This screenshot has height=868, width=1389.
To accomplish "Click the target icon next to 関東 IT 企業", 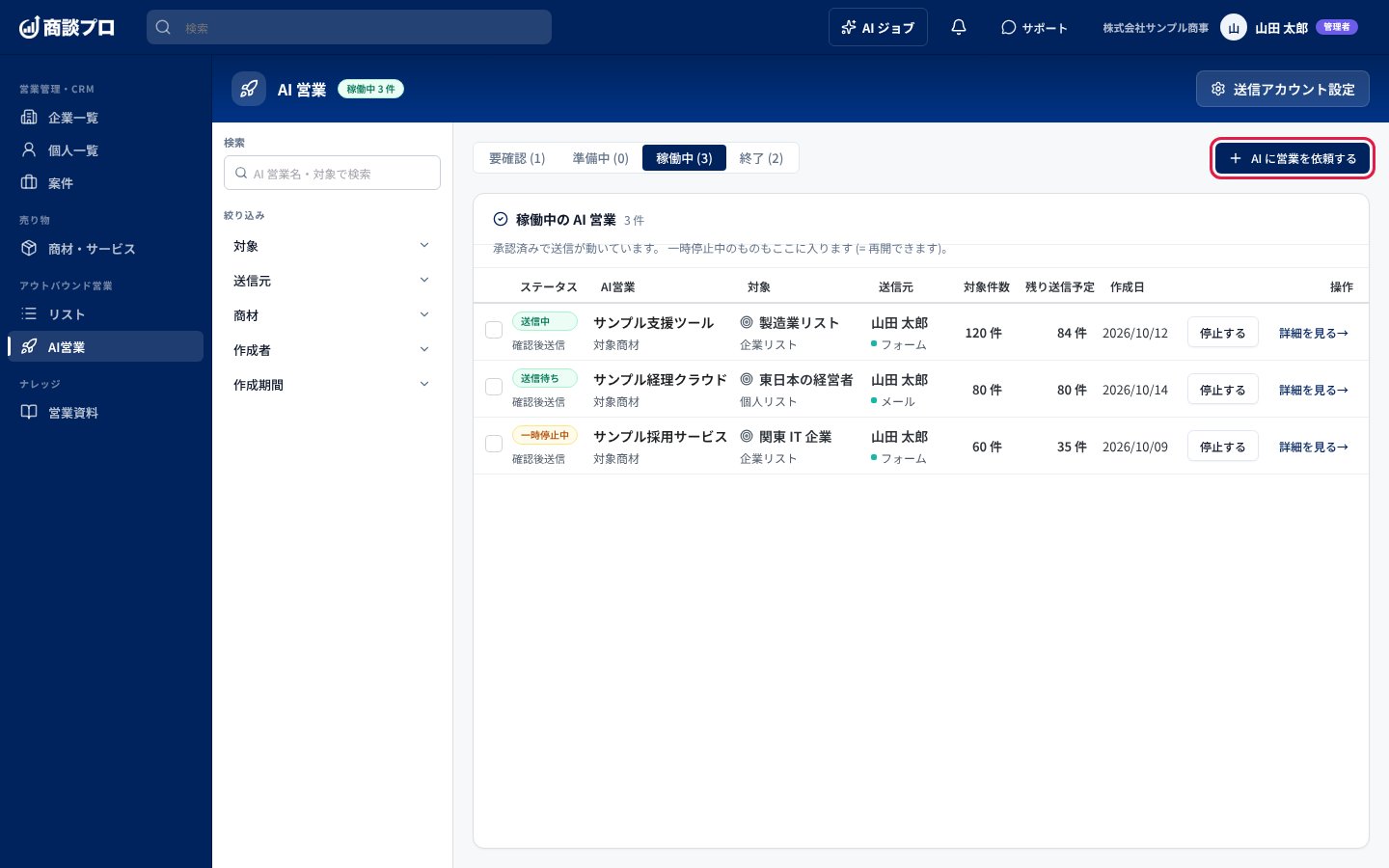I will click(x=747, y=436).
